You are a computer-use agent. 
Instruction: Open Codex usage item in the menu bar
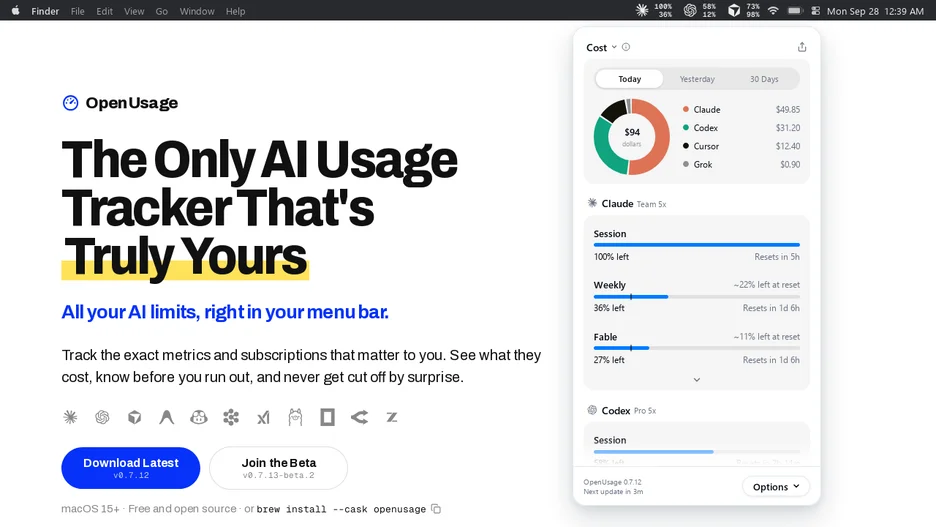point(700,10)
